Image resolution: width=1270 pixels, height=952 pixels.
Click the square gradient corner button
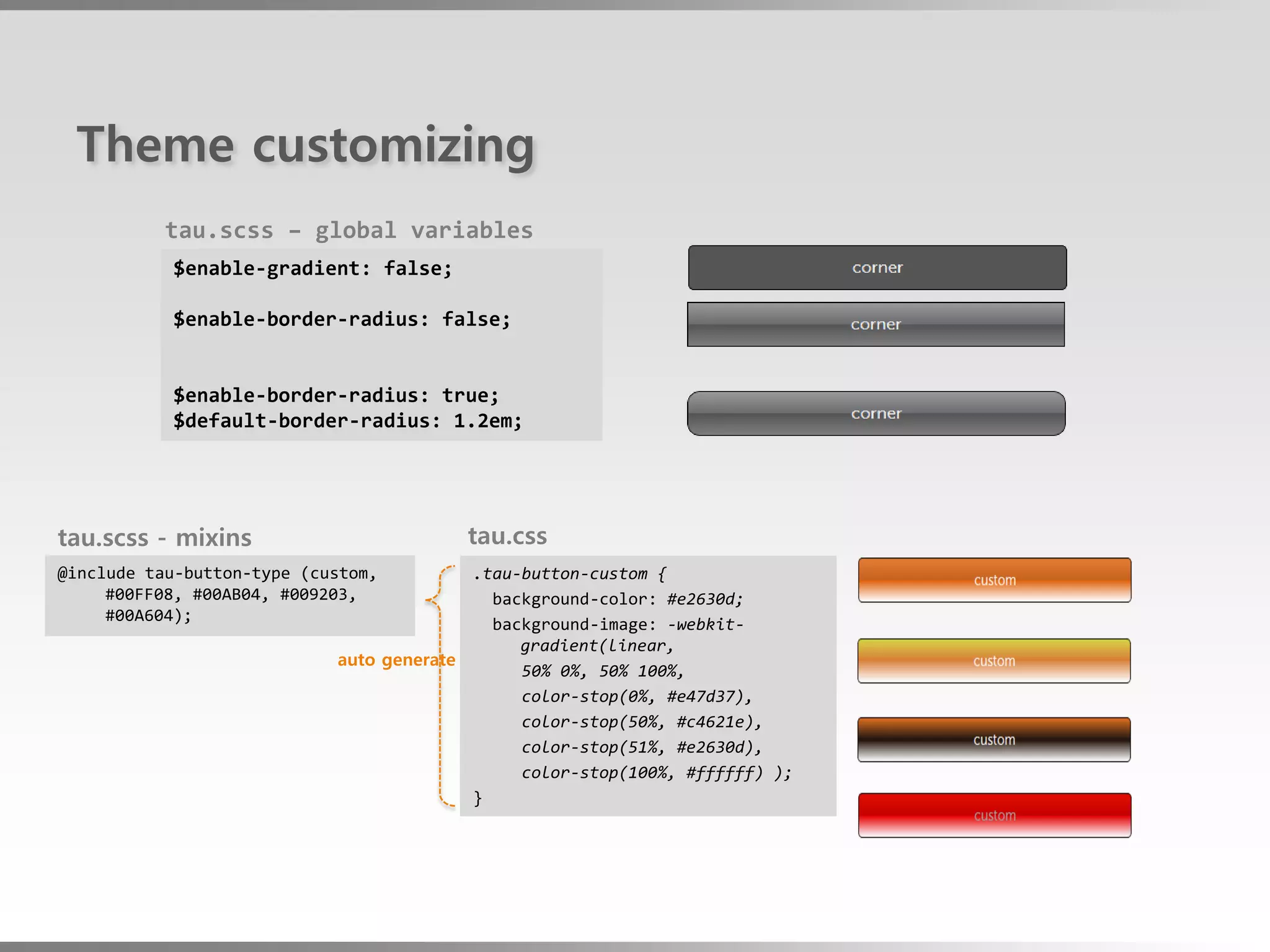pyautogui.click(x=876, y=324)
